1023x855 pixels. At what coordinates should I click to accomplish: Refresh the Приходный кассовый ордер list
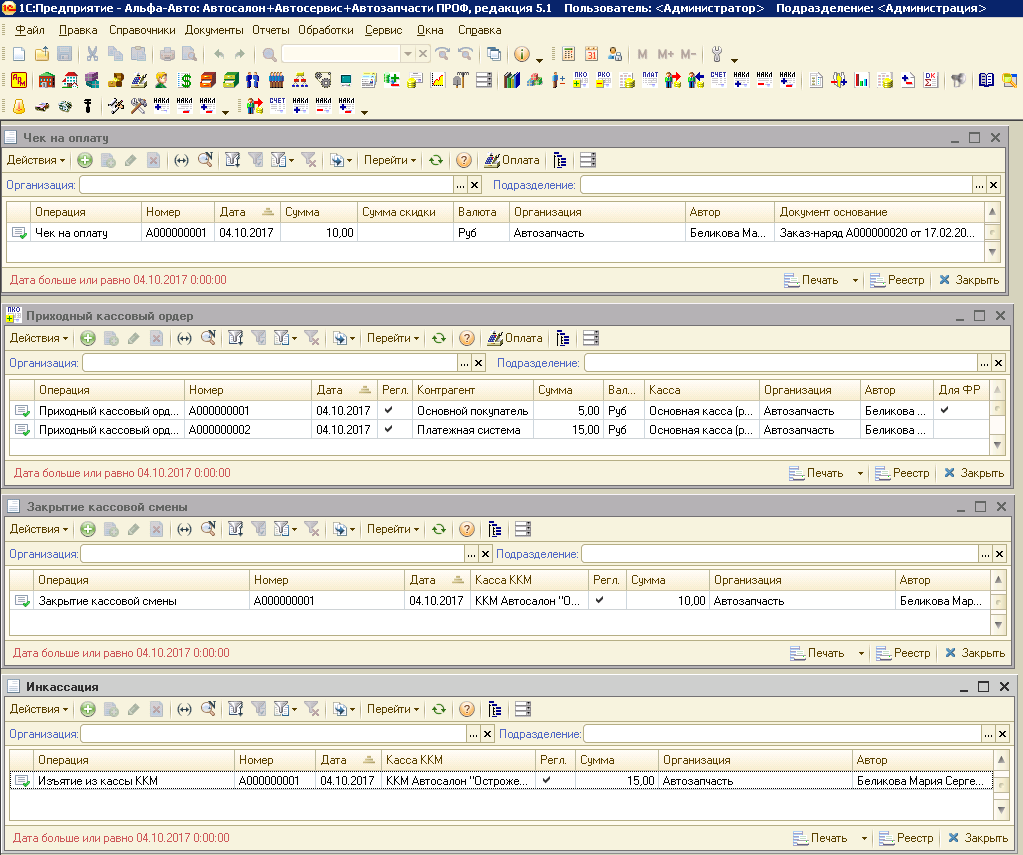[439, 338]
